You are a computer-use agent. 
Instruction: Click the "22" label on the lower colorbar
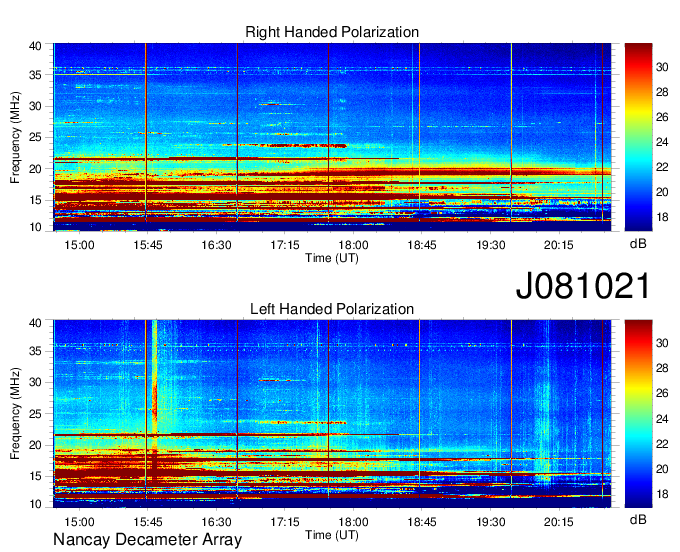click(662, 444)
